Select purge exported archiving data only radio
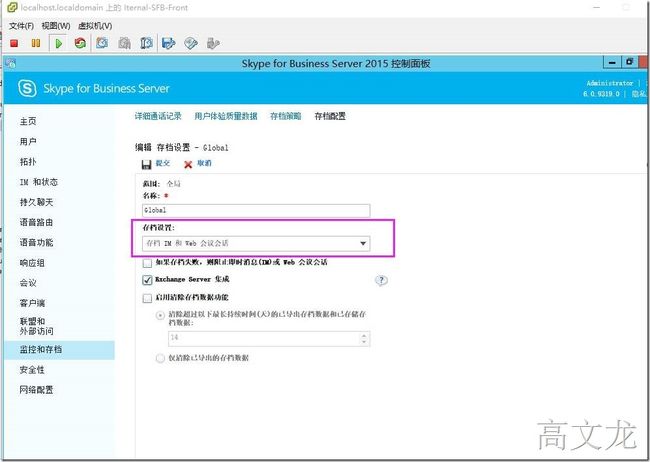 (x=160, y=358)
